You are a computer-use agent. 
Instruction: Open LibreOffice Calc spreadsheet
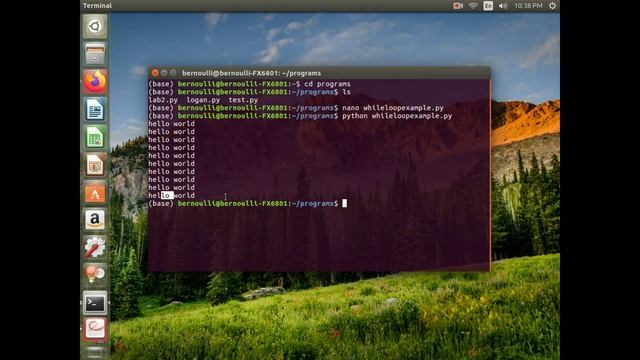(95, 137)
